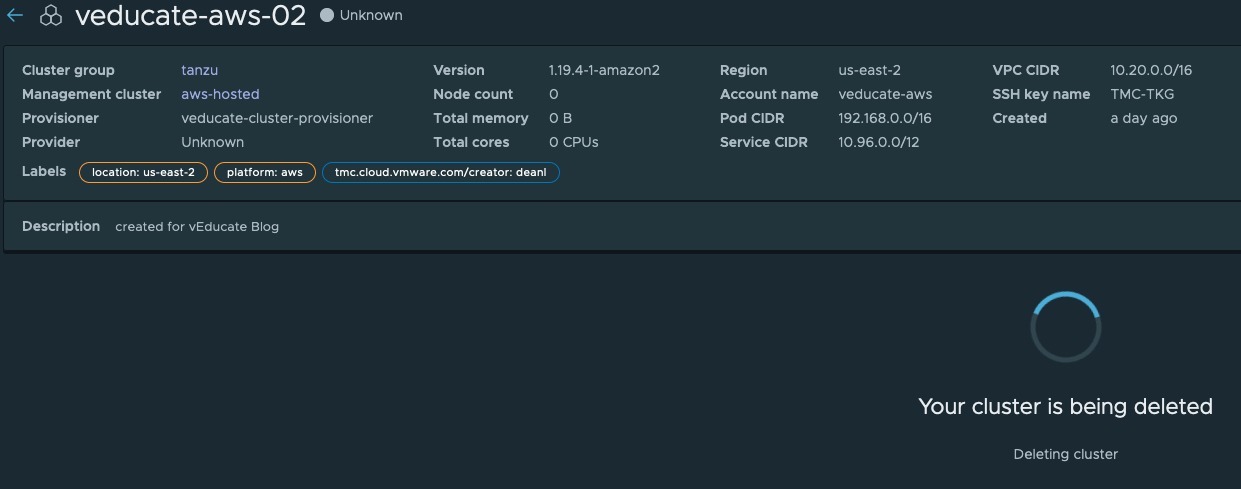Open the tanzu cluster group link

pyautogui.click(x=199, y=70)
